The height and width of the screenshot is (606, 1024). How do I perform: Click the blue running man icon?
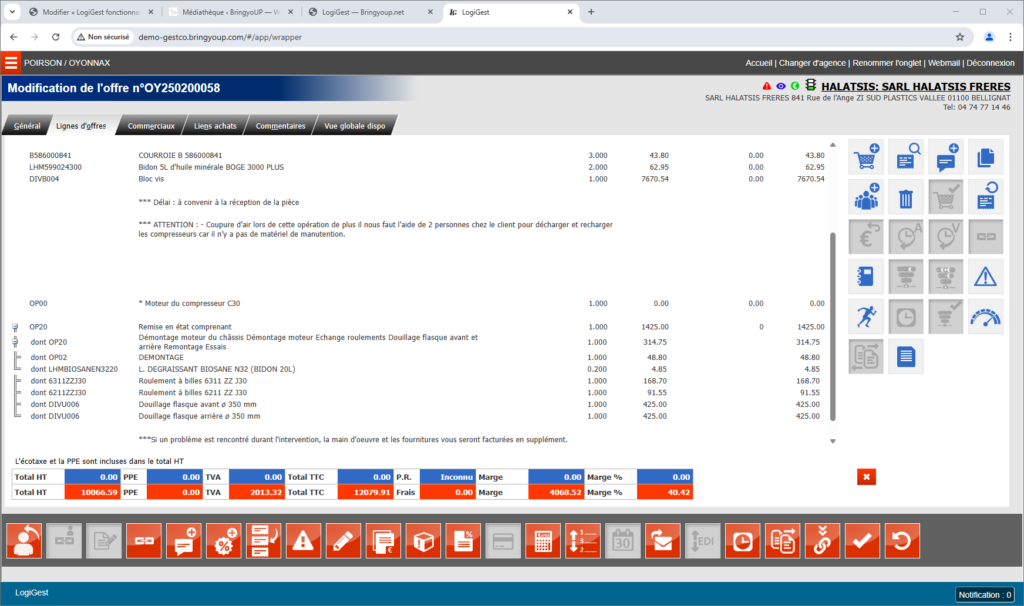click(x=866, y=316)
